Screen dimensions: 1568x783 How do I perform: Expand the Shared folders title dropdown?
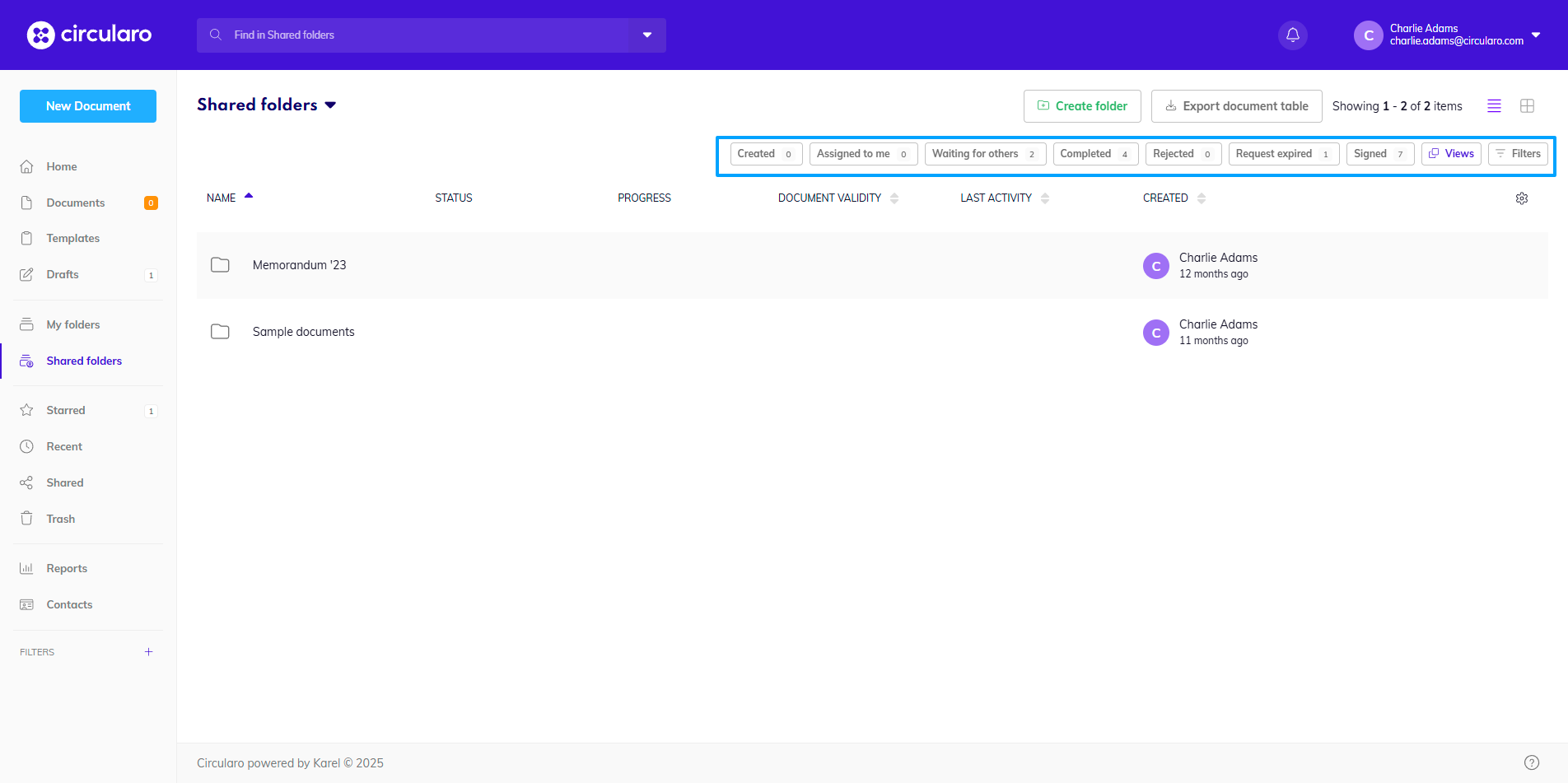point(331,105)
